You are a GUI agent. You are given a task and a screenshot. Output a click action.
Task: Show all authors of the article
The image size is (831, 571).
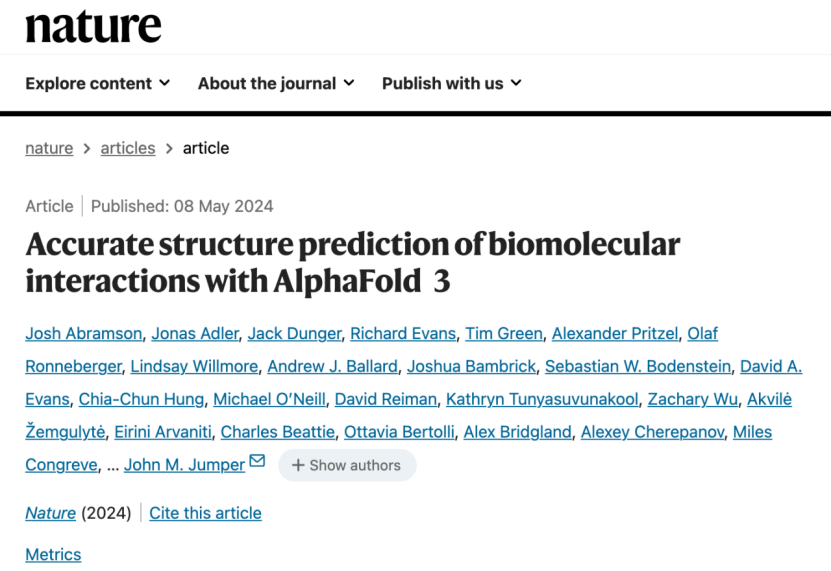pyautogui.click(x=347, y=465)
